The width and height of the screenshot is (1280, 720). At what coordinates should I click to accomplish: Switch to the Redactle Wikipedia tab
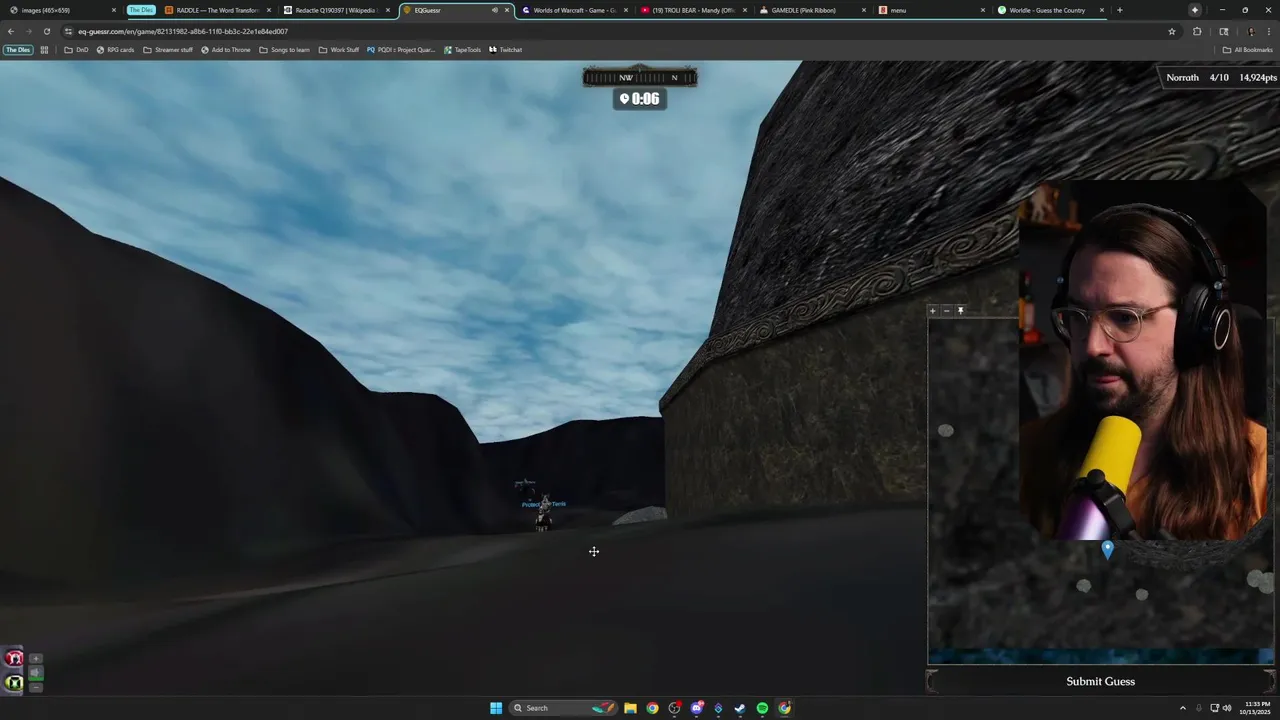(336, 10)
